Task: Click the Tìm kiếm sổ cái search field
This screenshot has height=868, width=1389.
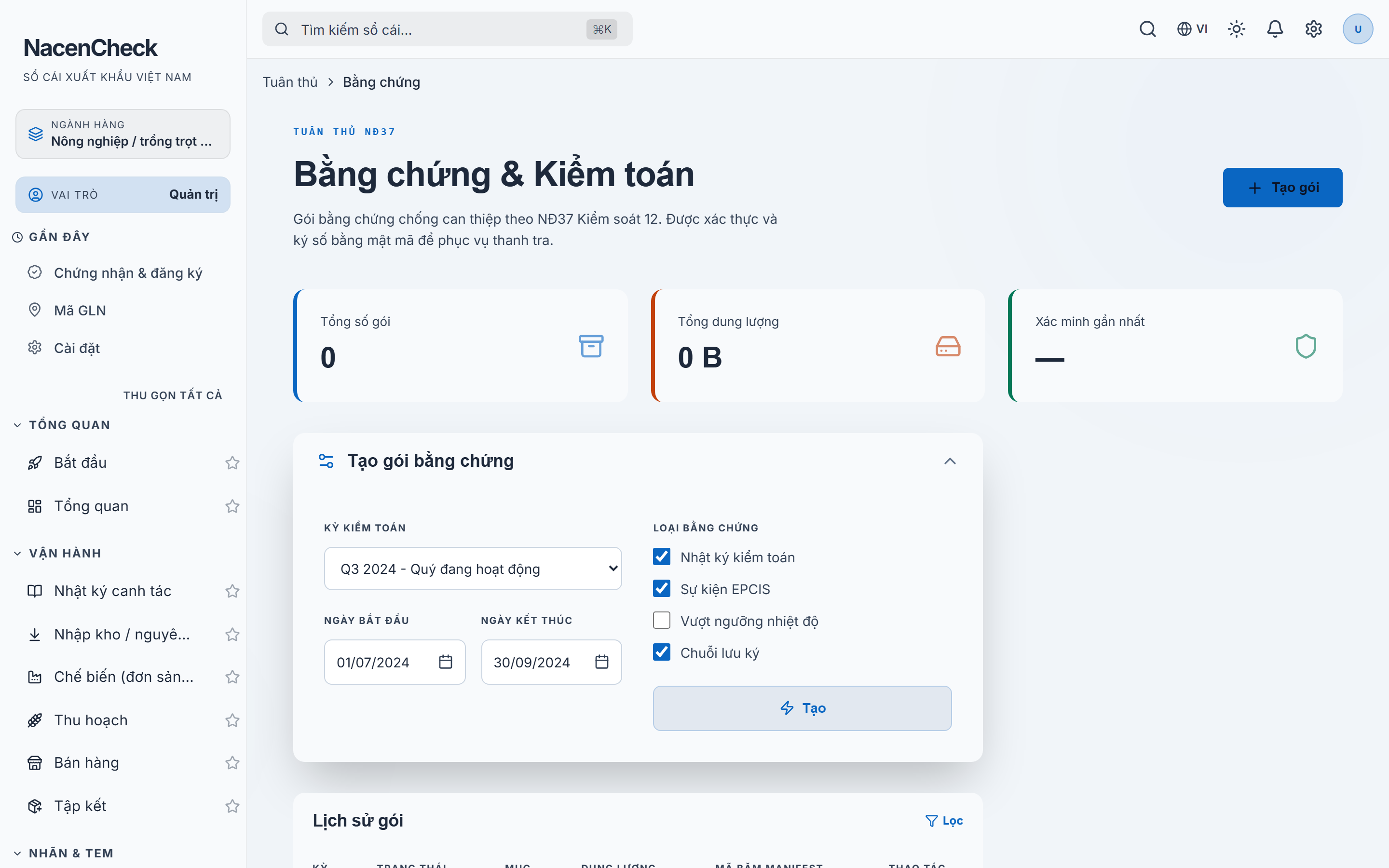Action: click(447, 29)
